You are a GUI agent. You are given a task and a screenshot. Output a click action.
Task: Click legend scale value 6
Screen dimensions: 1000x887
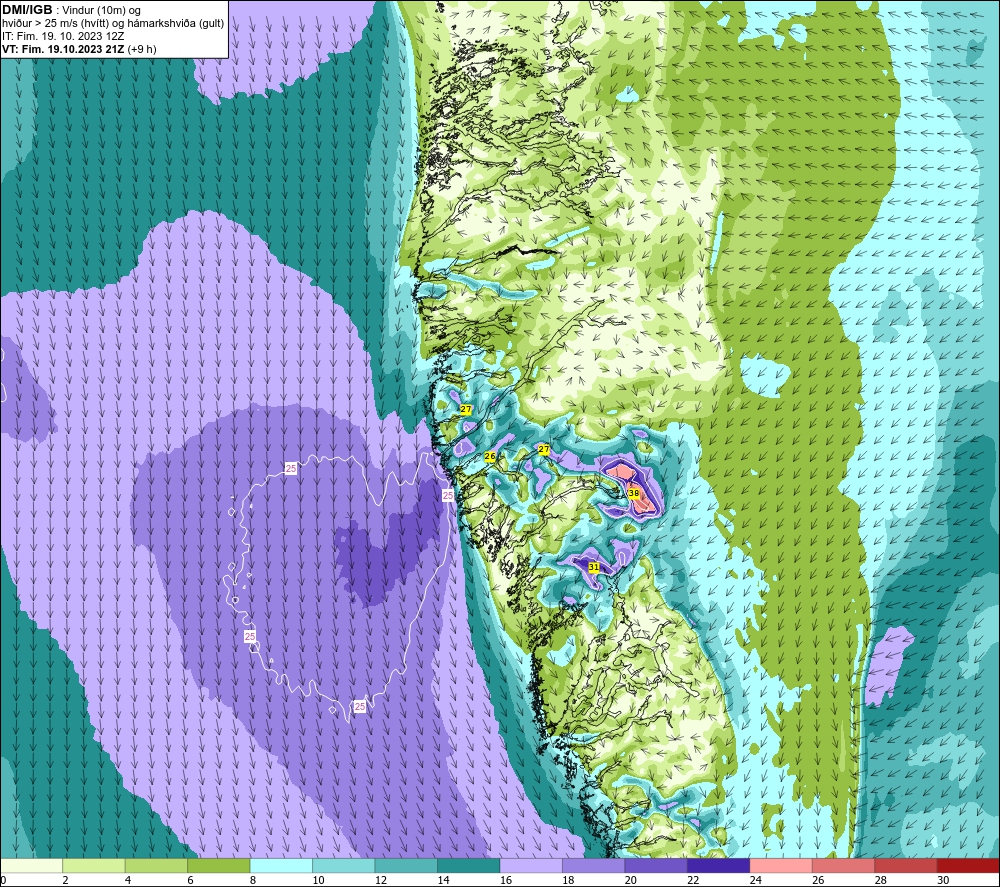(x=191, y=881)
